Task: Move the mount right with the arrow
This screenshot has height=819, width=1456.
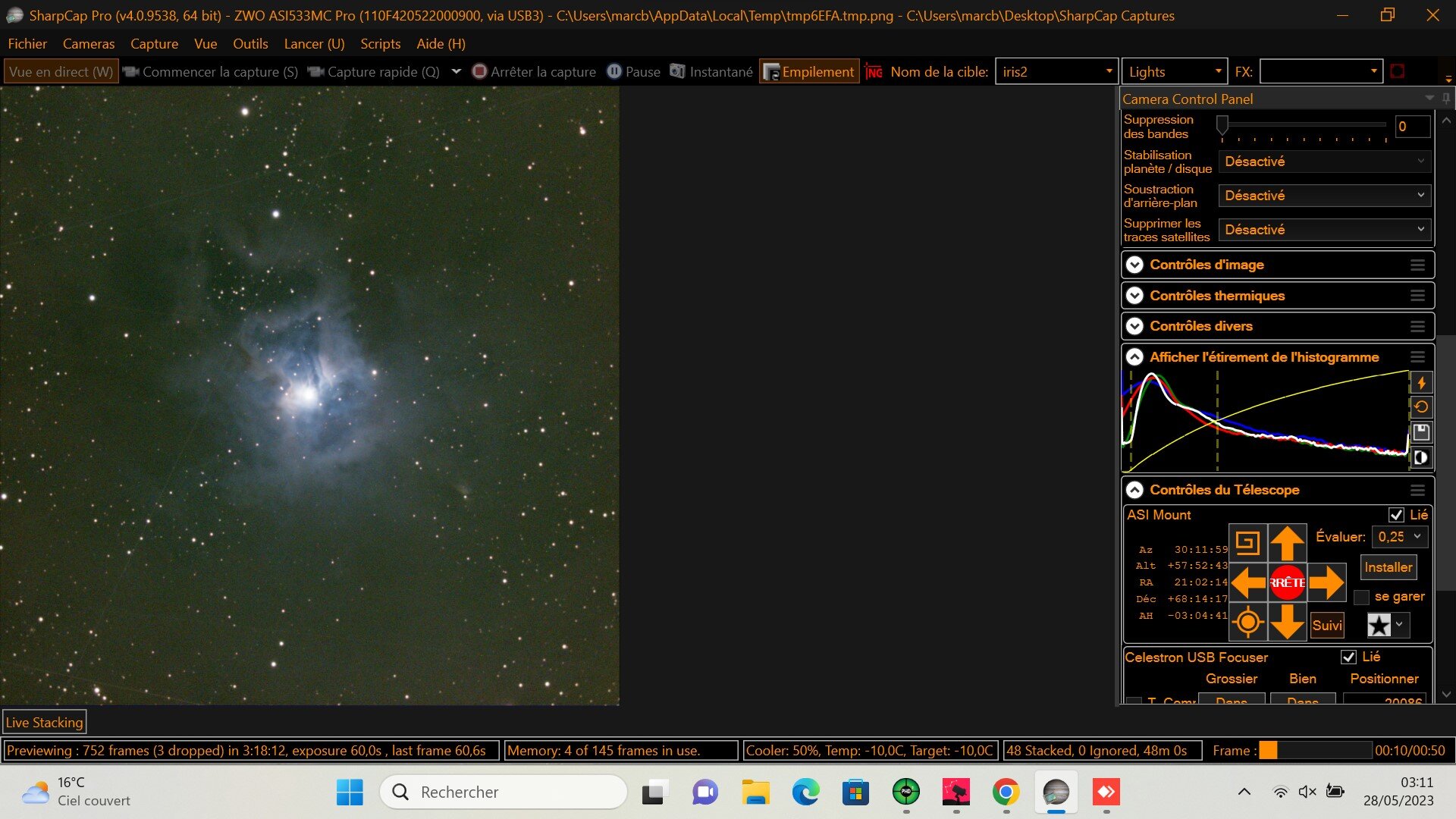Action: tap(1326, 582)
